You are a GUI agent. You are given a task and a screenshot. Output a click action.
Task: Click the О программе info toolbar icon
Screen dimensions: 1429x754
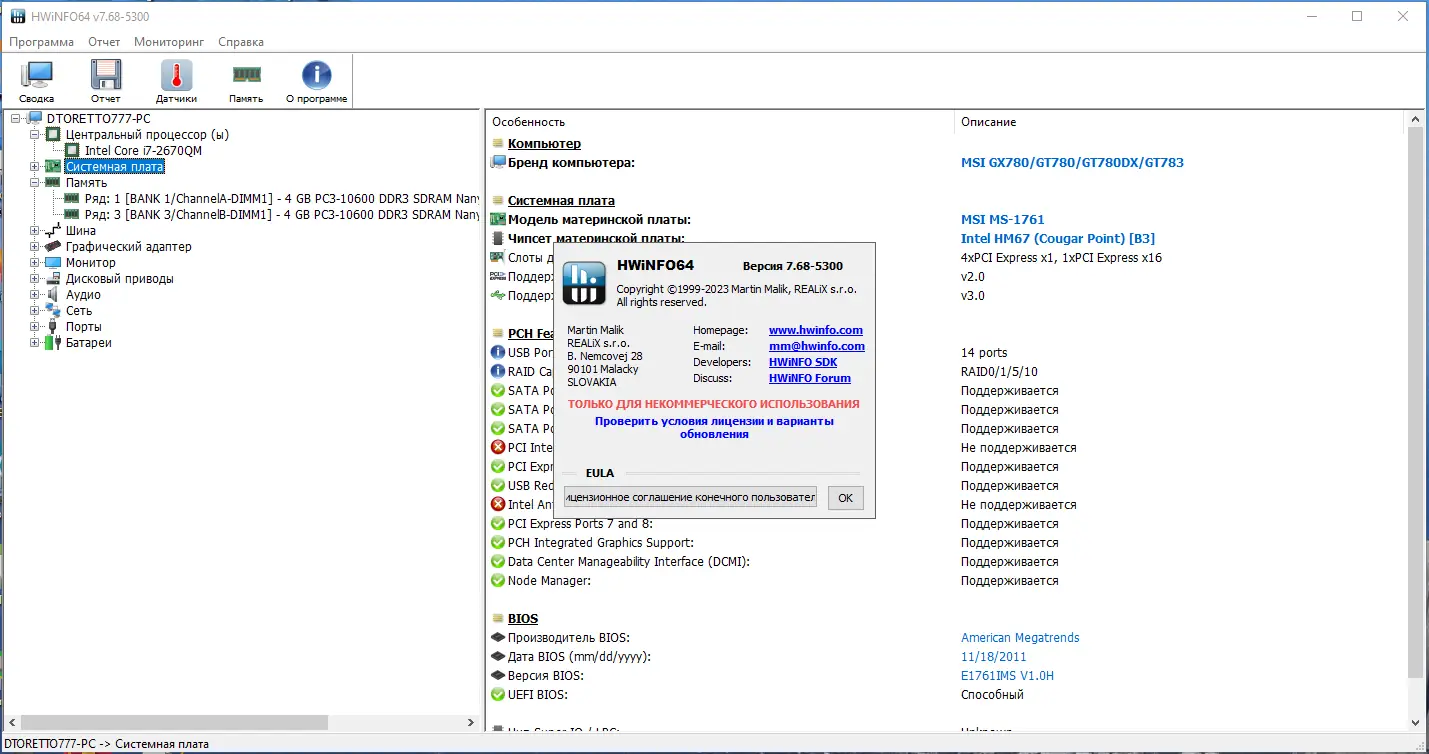316,82
